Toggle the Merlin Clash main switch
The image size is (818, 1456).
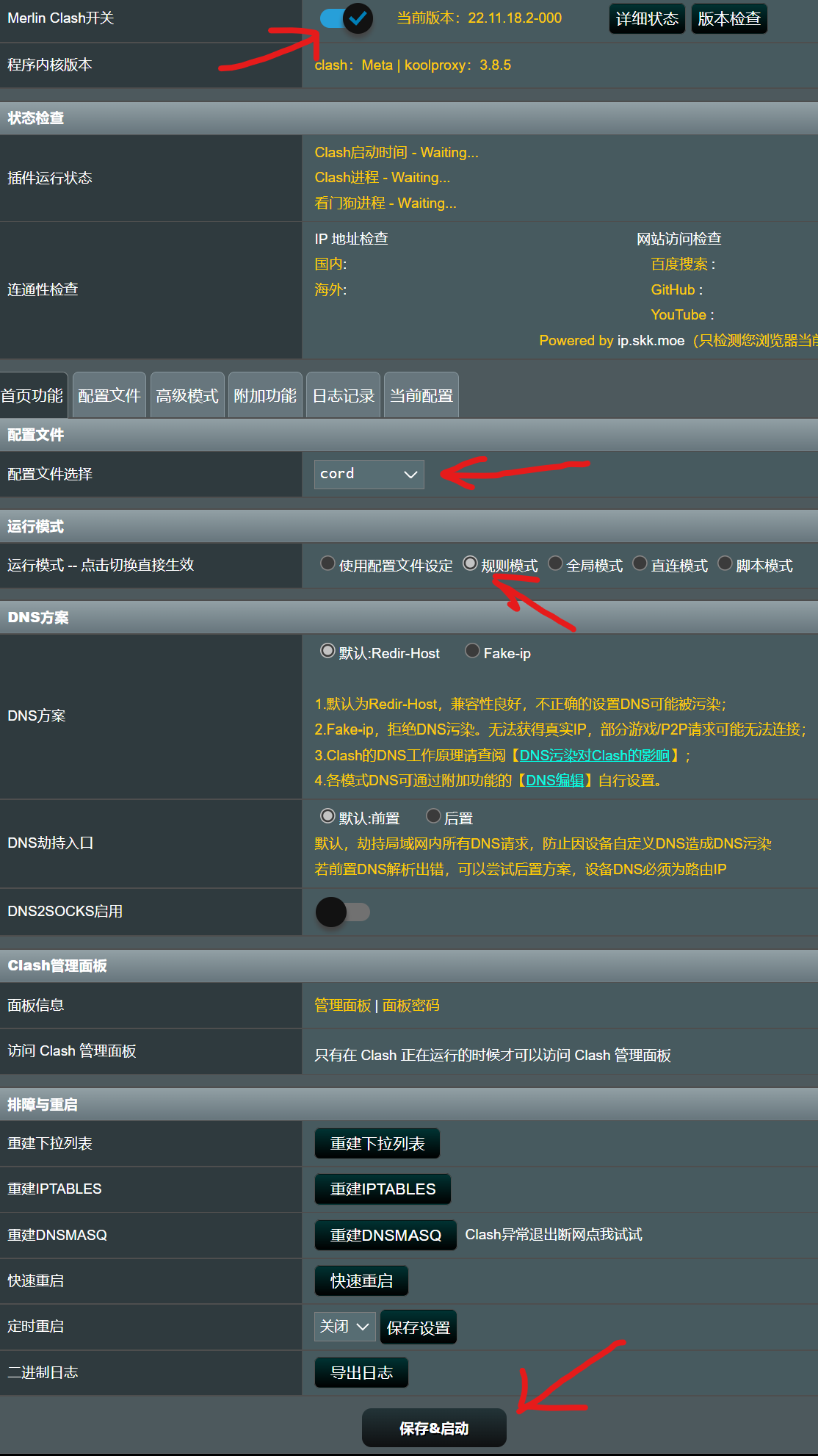pyautogui.click(x=346, y=18)
